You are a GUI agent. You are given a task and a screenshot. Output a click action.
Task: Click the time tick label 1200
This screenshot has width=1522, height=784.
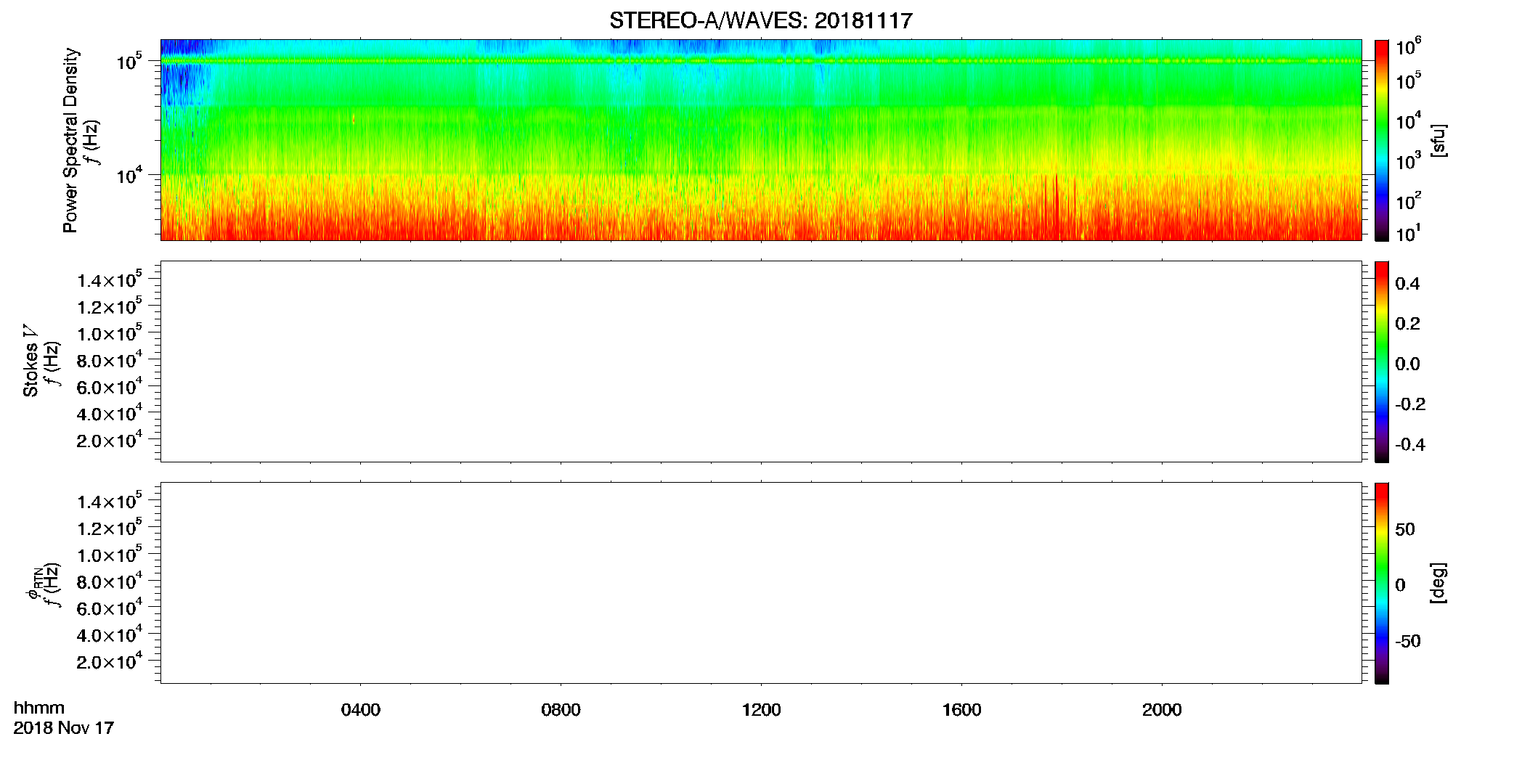(761, 710)
